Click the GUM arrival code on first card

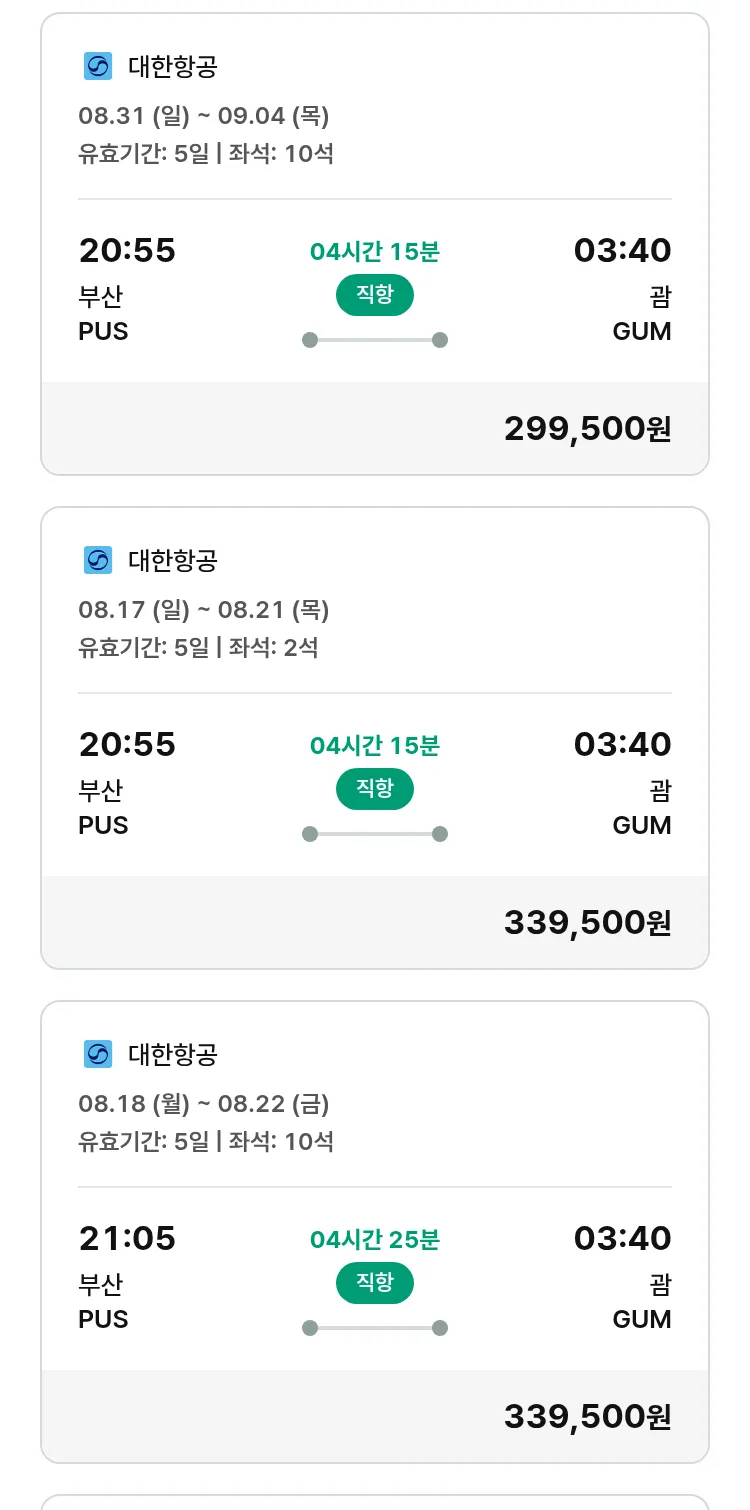click(x=641, y=331)
